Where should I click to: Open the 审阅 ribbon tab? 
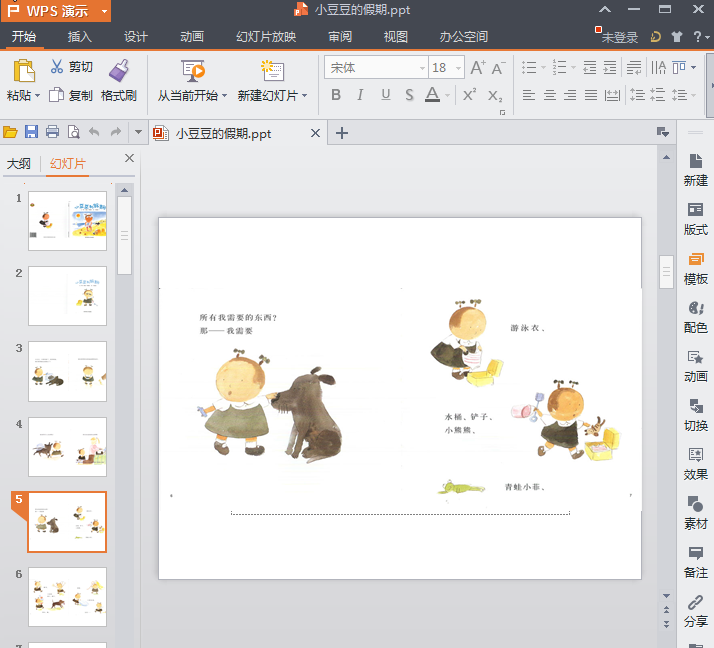tap(340, 36)
